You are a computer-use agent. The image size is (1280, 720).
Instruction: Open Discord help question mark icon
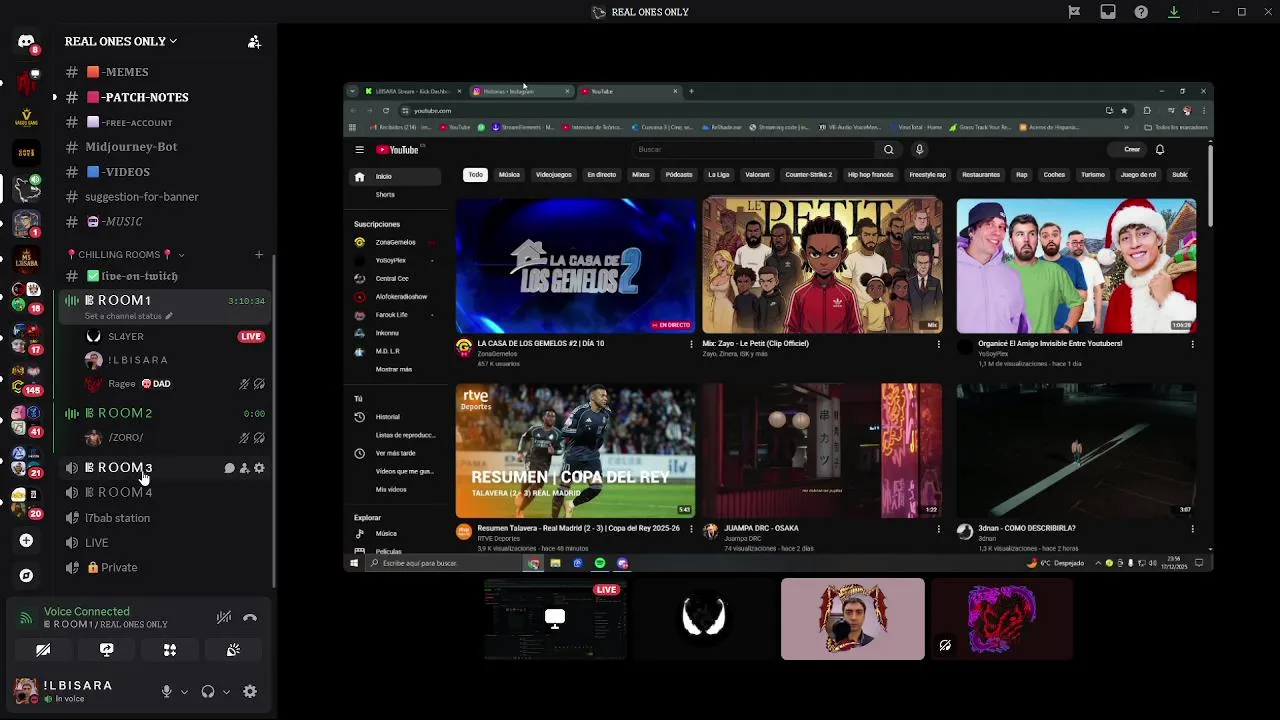[x=1141, y=12]
